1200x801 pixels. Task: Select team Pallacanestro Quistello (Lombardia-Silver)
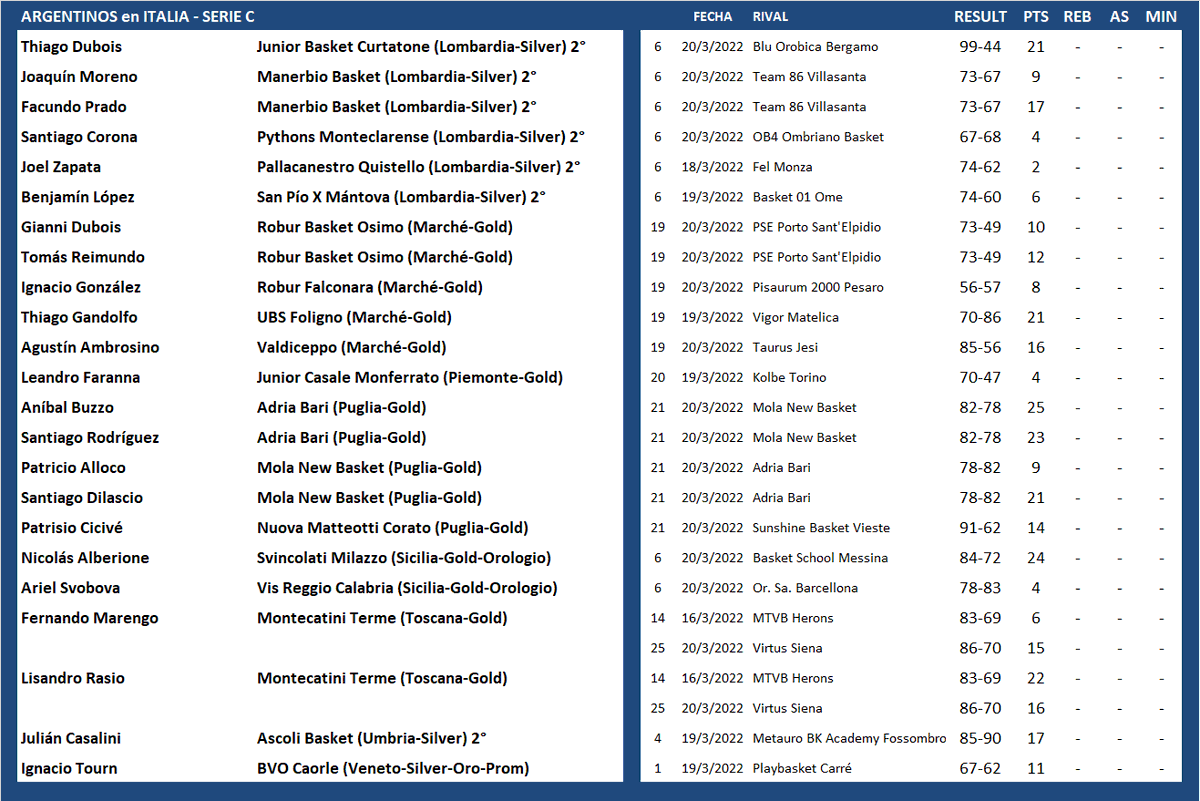(x=418, y=167)
